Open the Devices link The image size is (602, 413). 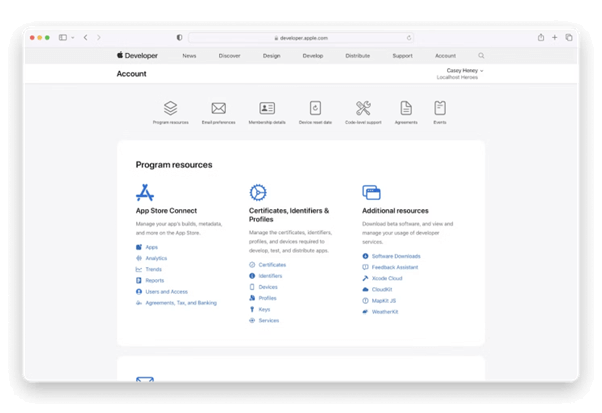click(x=268, y=287)
